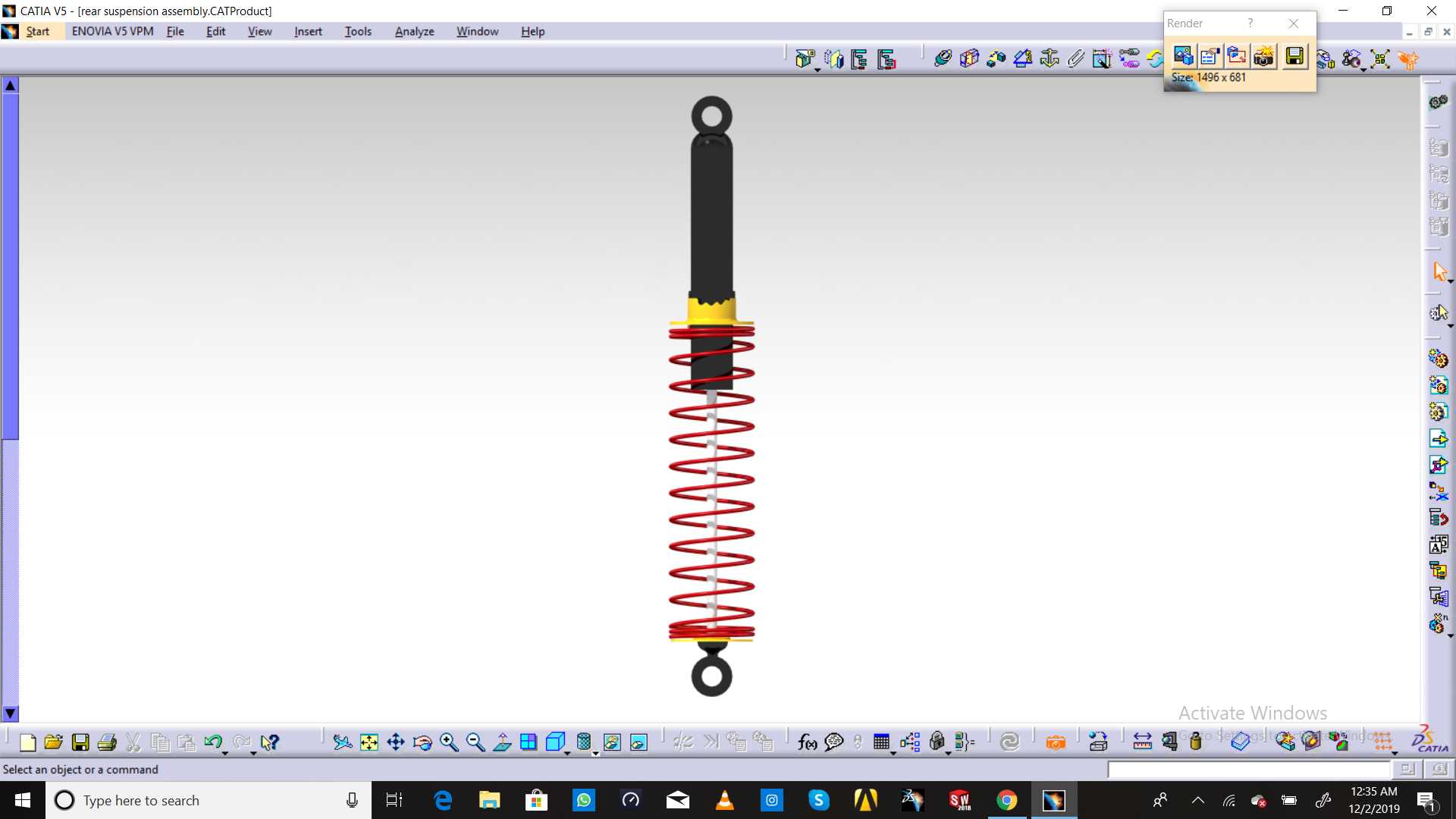
Task: Click the Measure Between ruler icon
Action: (x=1142, y=742)
